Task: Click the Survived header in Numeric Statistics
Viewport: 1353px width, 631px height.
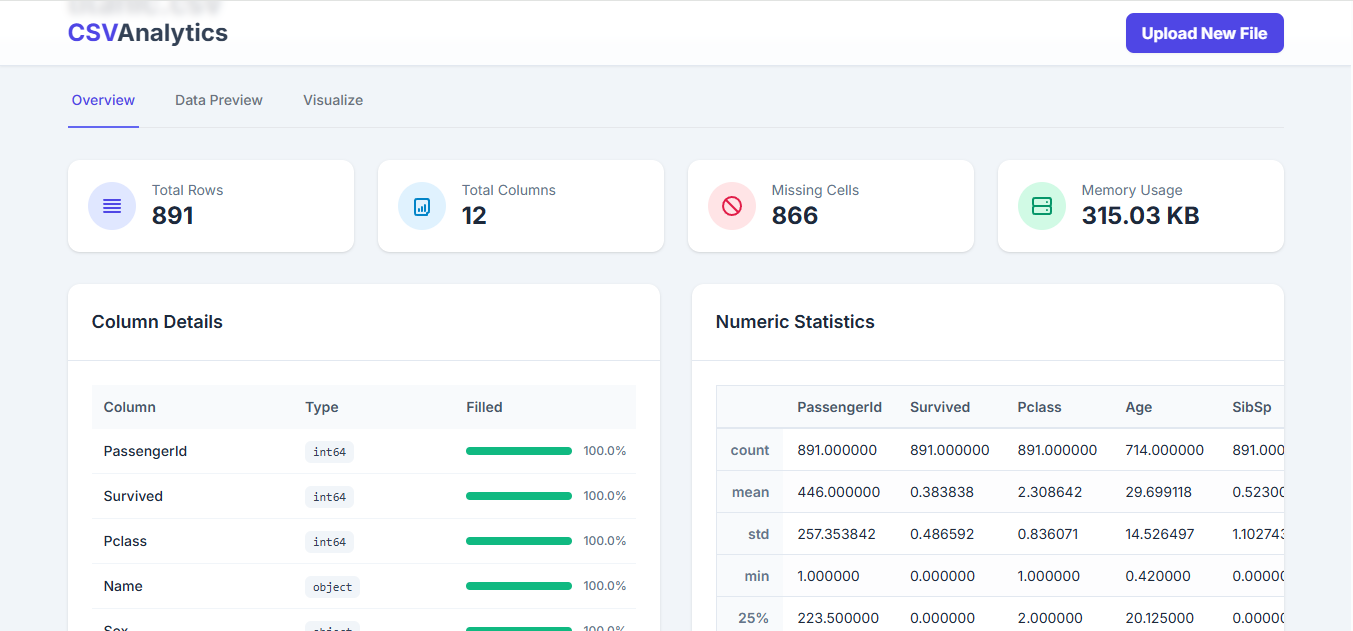Action: click(940, 407)
